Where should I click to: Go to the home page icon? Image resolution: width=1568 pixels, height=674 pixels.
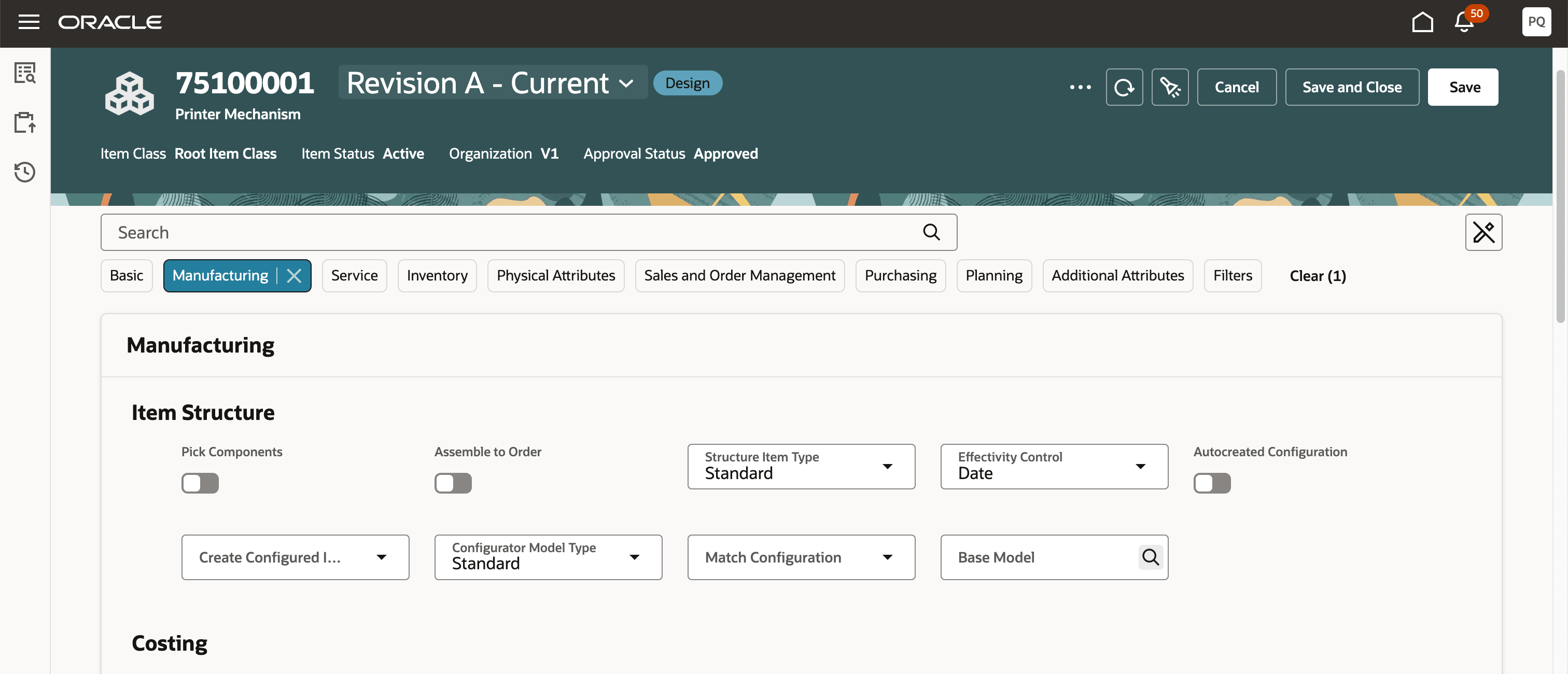[x=1422, y=22]
